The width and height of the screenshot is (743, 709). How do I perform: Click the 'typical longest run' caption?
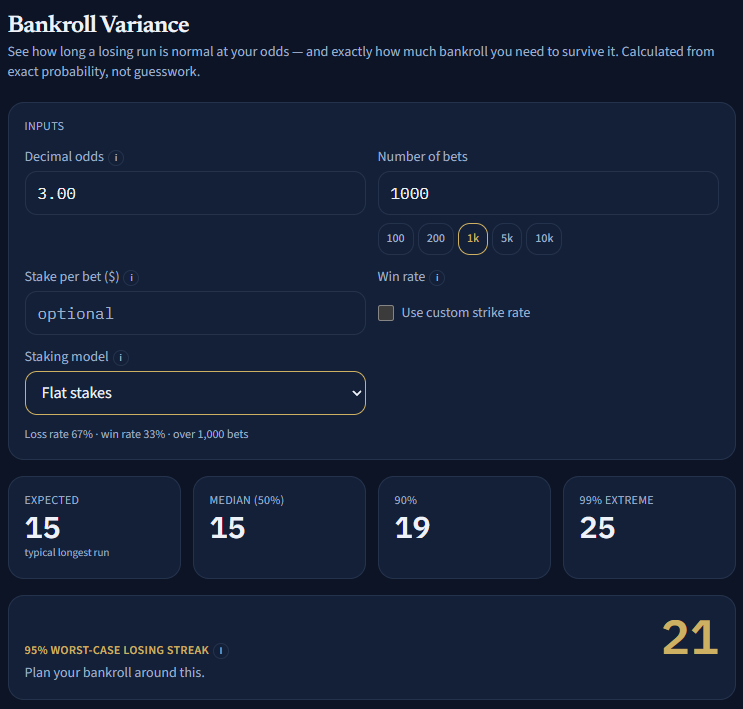67,553
